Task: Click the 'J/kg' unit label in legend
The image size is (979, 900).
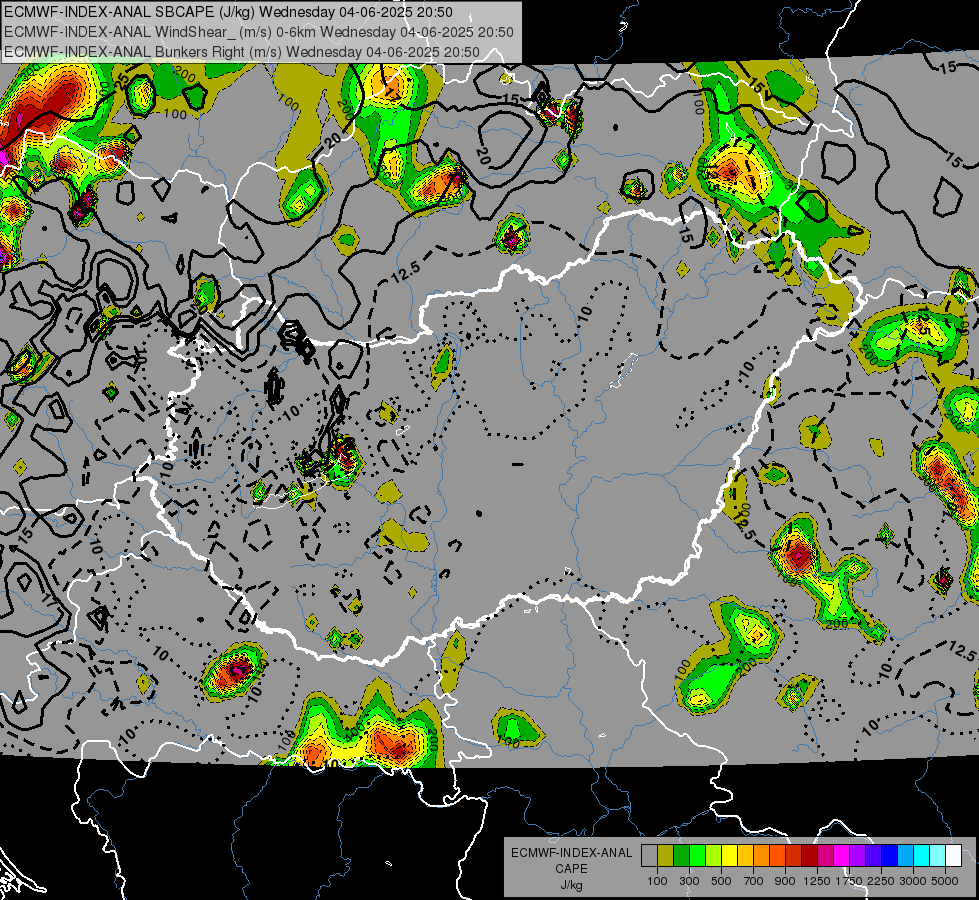Action: [571, 885]
